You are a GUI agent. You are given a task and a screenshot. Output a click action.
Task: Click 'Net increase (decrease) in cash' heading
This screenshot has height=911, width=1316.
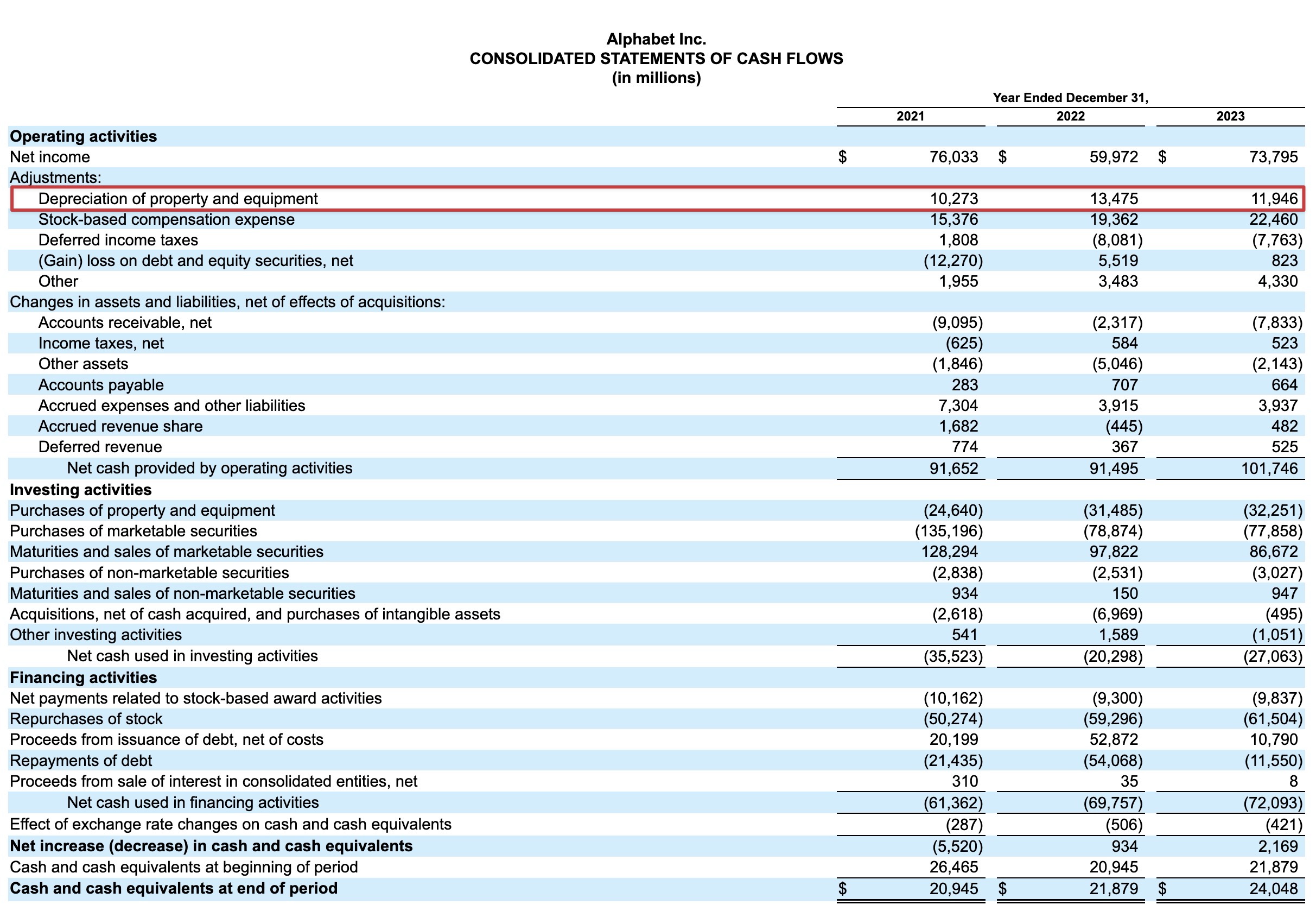point(211,846)
